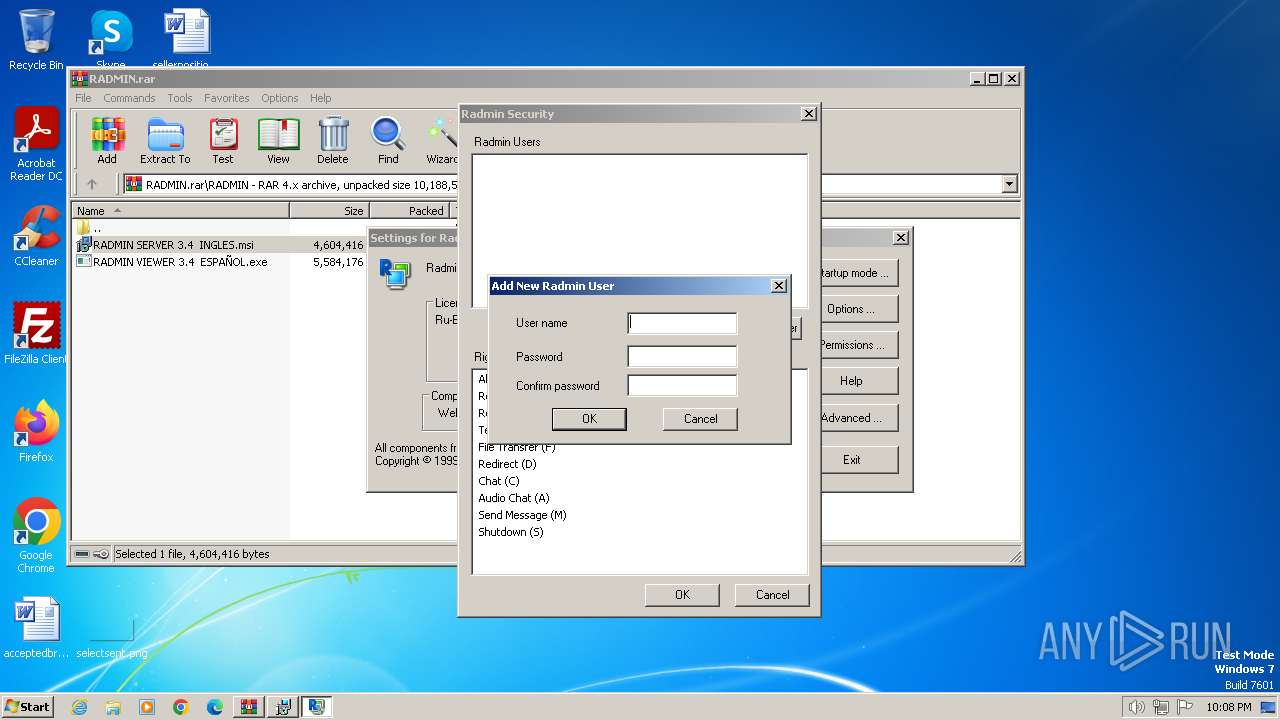Click the Delete toolbar icon
Screen dimensions: 1280x720
(333, 141)
